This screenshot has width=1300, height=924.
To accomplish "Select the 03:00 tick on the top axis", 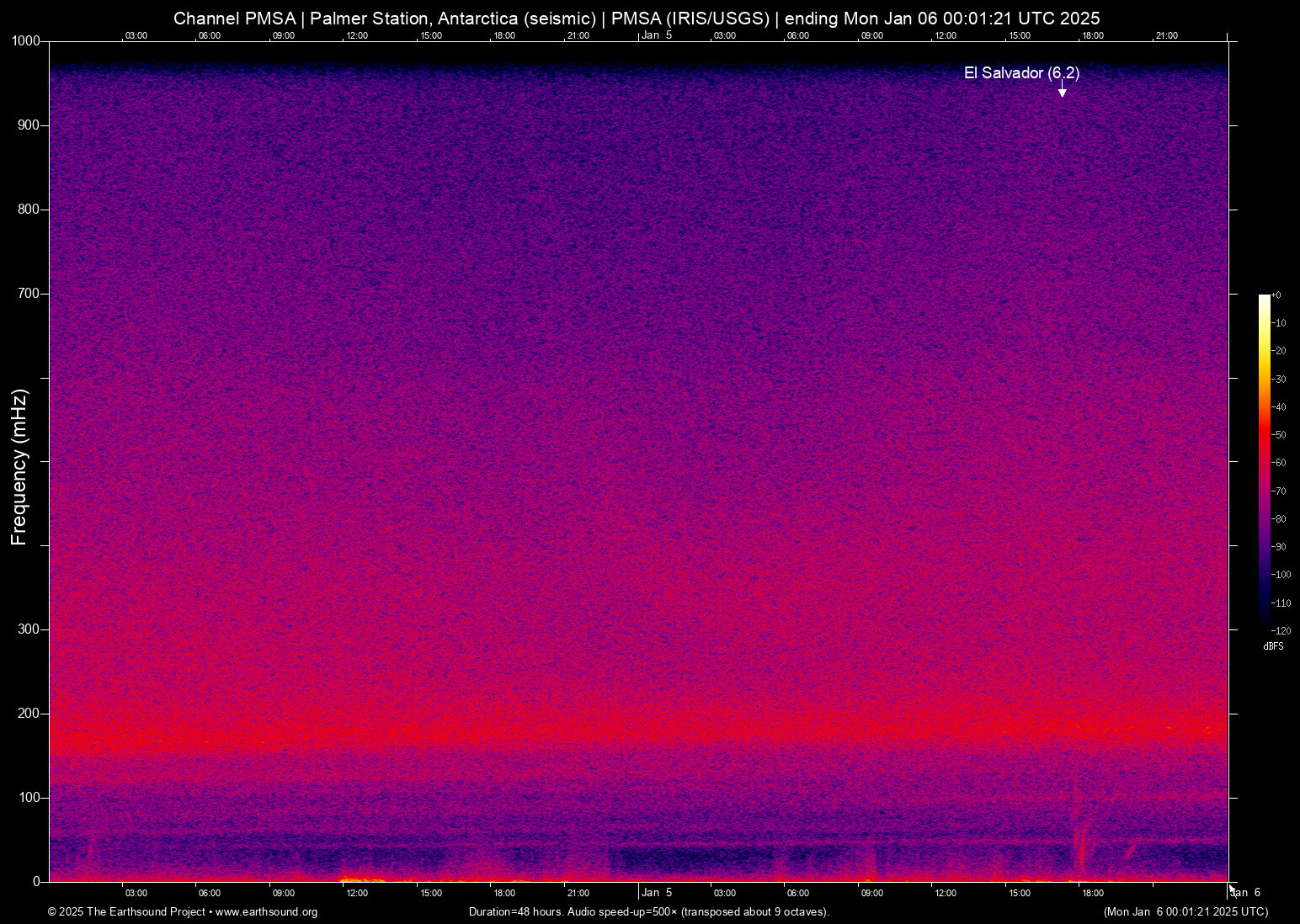I will [x=136, y=36].
